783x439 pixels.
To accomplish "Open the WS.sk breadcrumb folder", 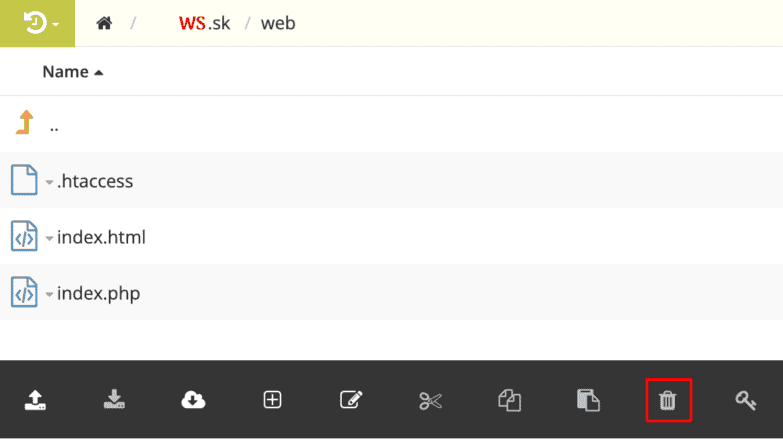I will pos(205,23).
